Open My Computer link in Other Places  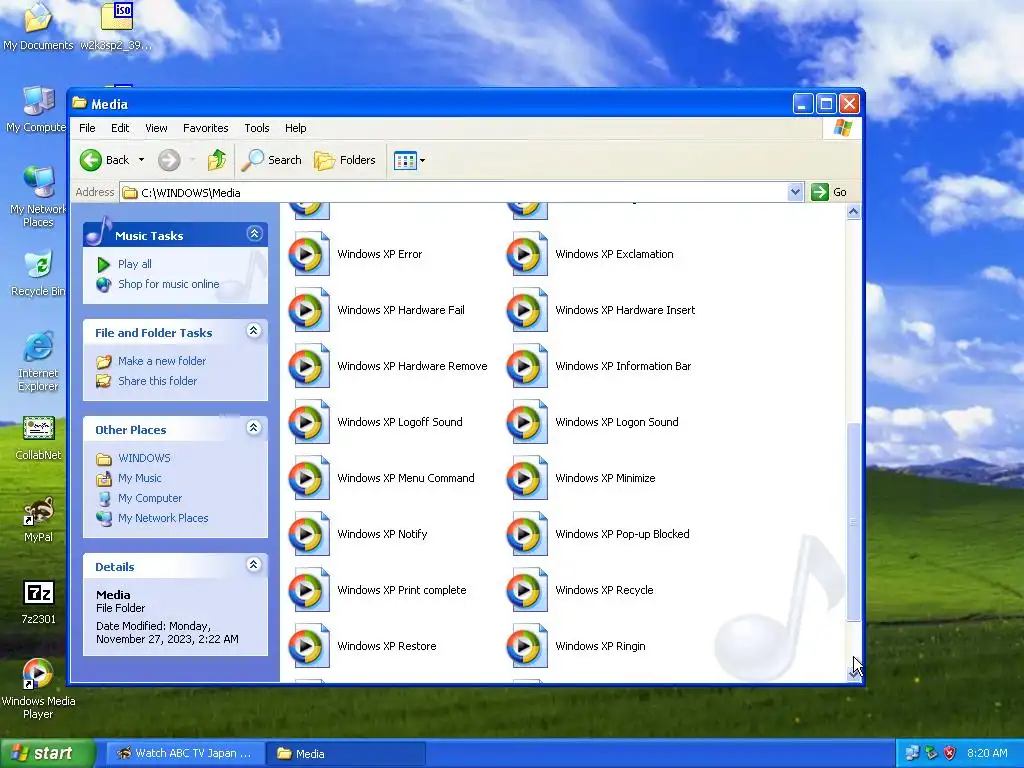[150, 498]
